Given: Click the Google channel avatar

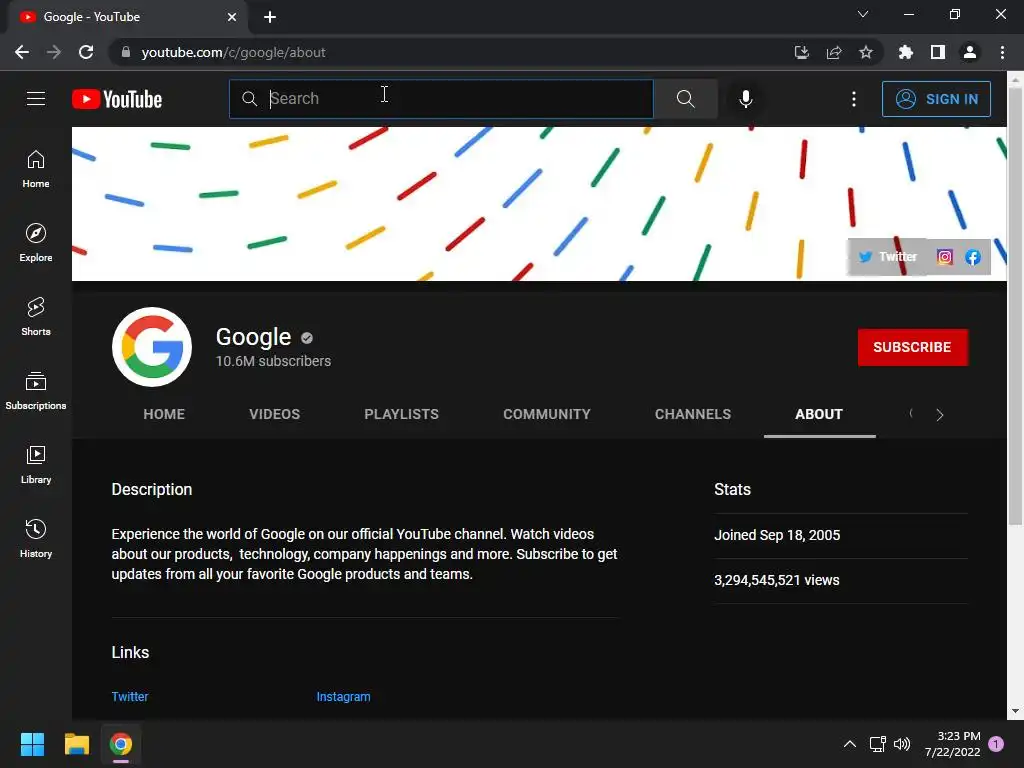Looking at the screenshot, I should 152,347.
